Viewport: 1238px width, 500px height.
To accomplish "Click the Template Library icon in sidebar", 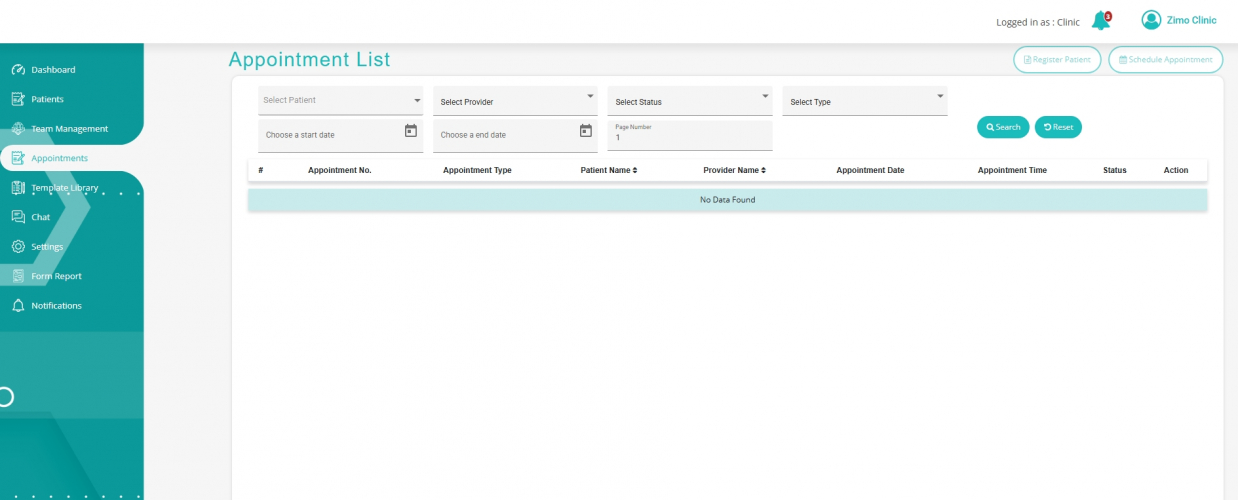I will pyautogui.click(x=18, y=188).
